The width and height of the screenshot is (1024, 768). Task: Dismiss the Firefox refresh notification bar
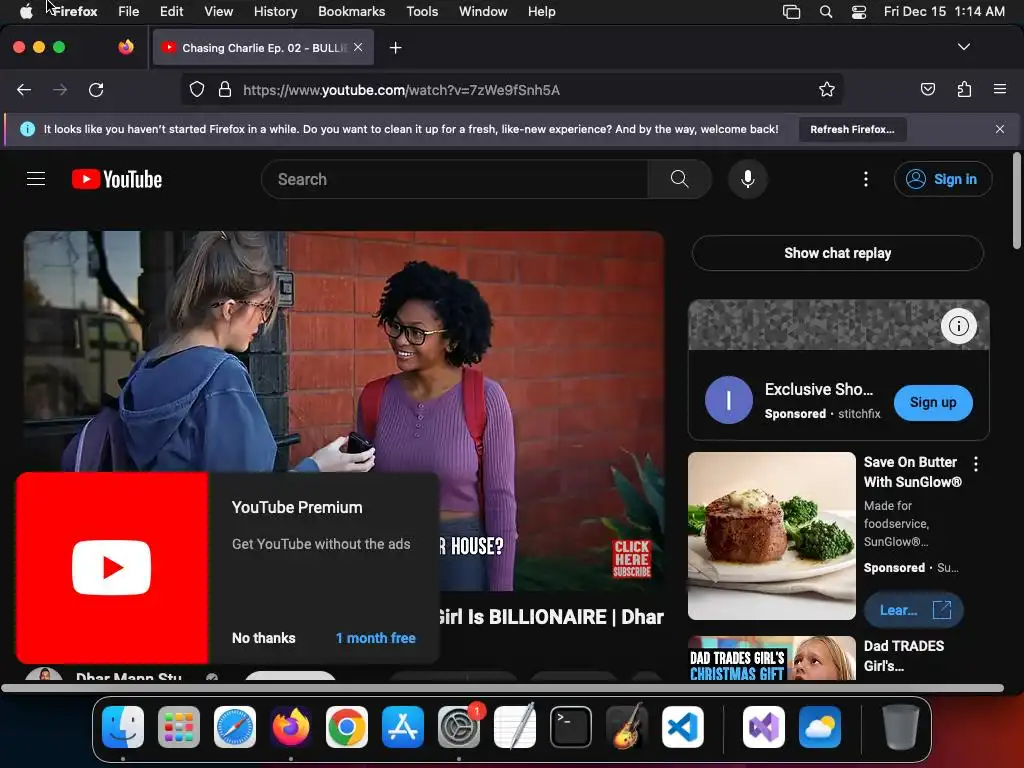coord(1000,129)
